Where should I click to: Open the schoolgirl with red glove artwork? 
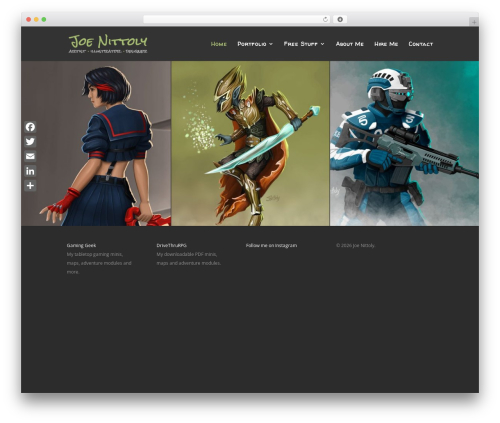[x=96, y=143]
